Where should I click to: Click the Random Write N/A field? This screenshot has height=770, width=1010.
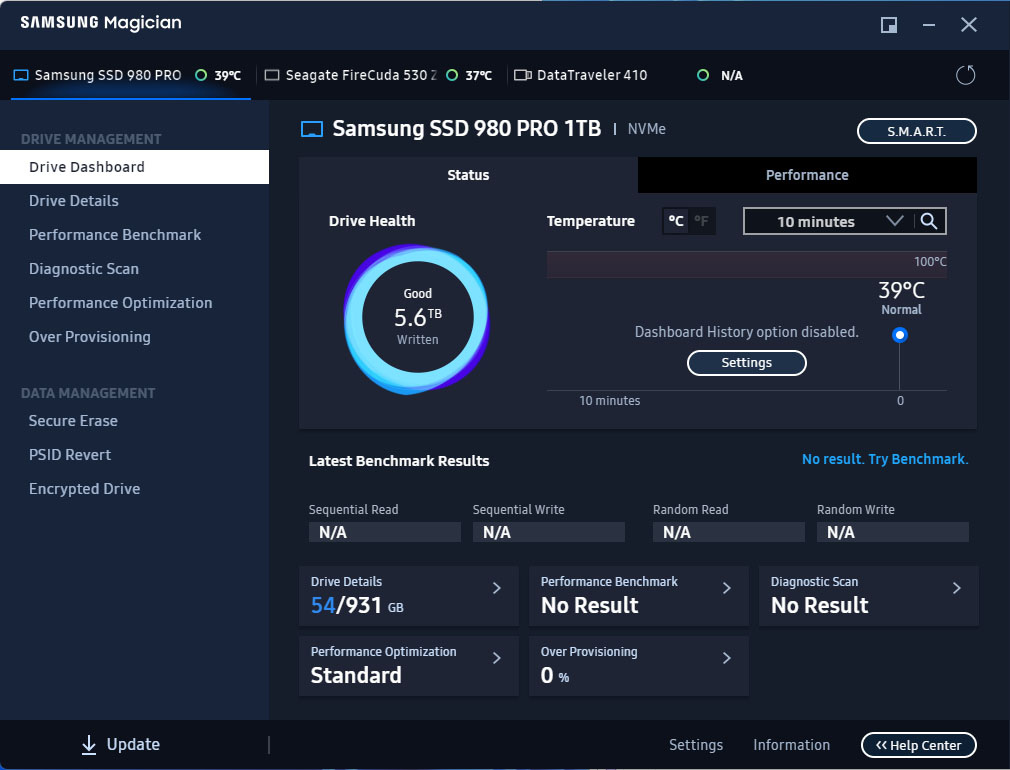click(x=893, y=532)
